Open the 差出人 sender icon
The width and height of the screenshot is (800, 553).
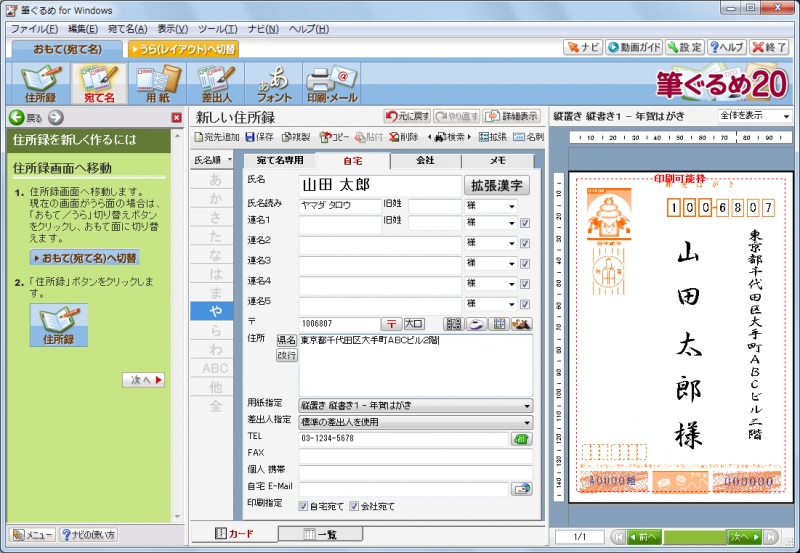216,84
